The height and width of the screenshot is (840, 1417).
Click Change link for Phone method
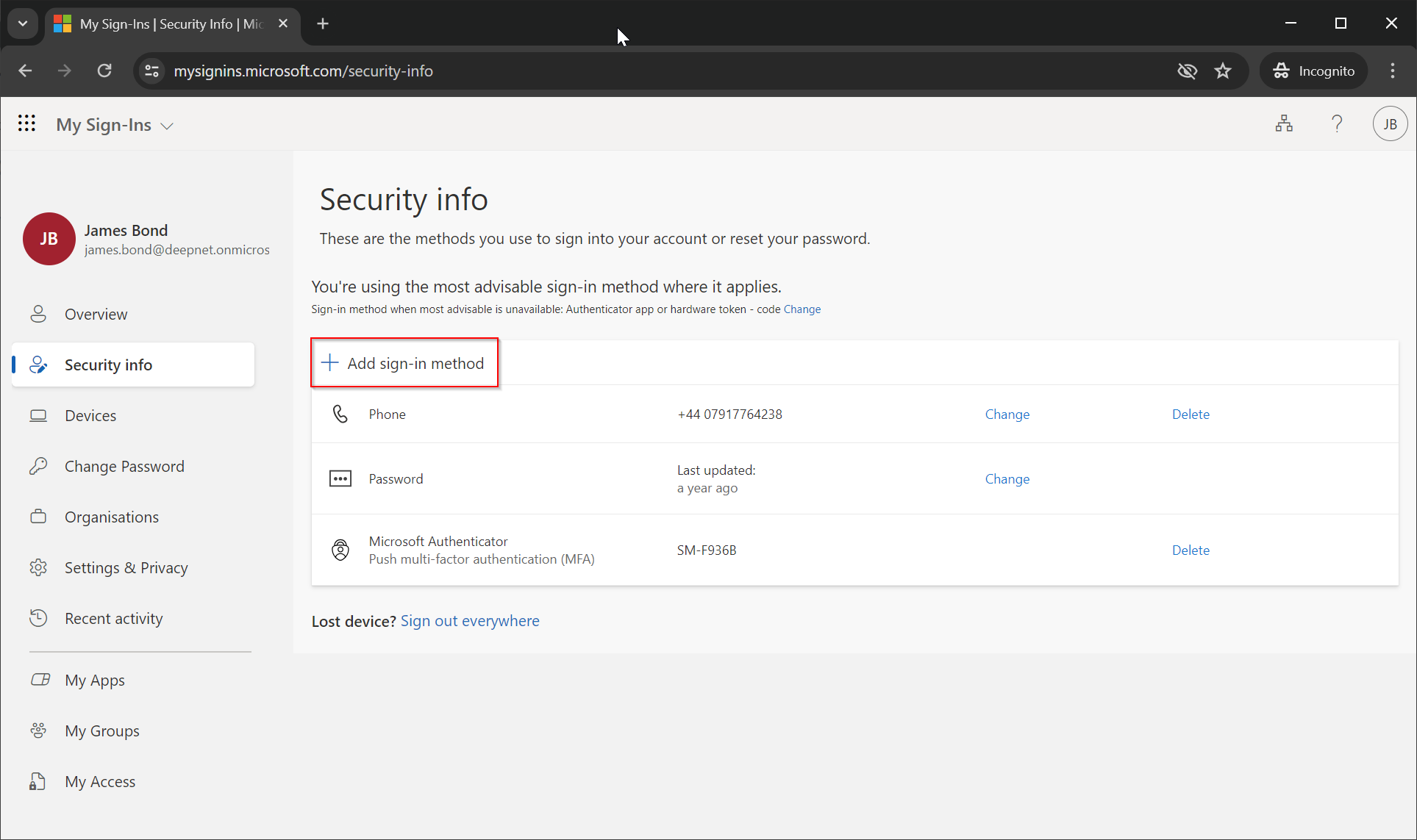coord(1007,414)
